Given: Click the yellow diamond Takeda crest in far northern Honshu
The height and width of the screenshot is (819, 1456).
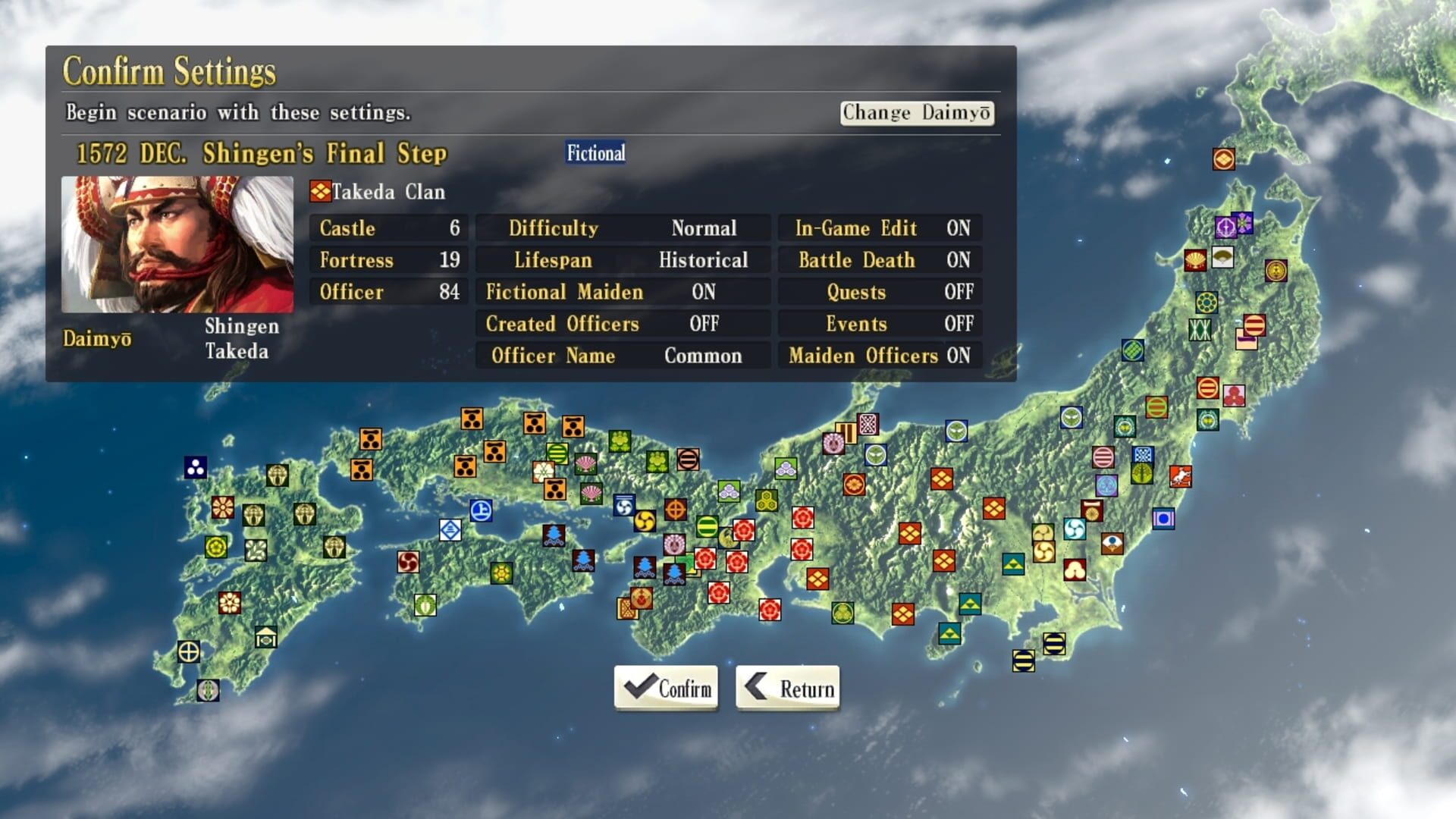Looking at the screenshot, I should click(x=1224, y=159).
